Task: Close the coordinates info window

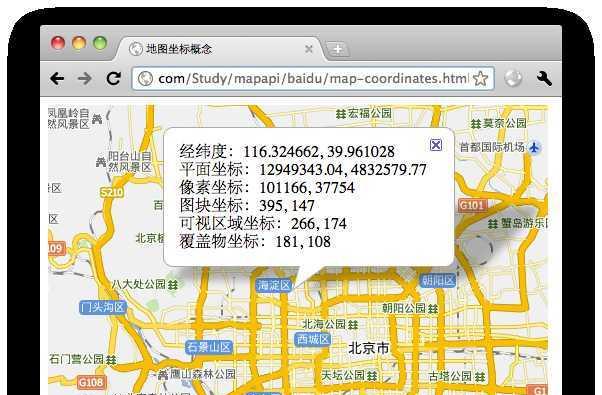Action: (436, 145)
